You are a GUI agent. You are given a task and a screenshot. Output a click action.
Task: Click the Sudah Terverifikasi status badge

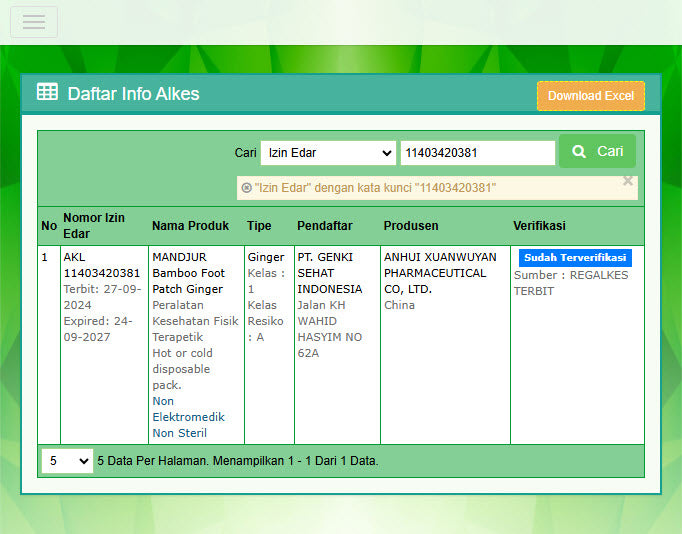tap(574, 258)
